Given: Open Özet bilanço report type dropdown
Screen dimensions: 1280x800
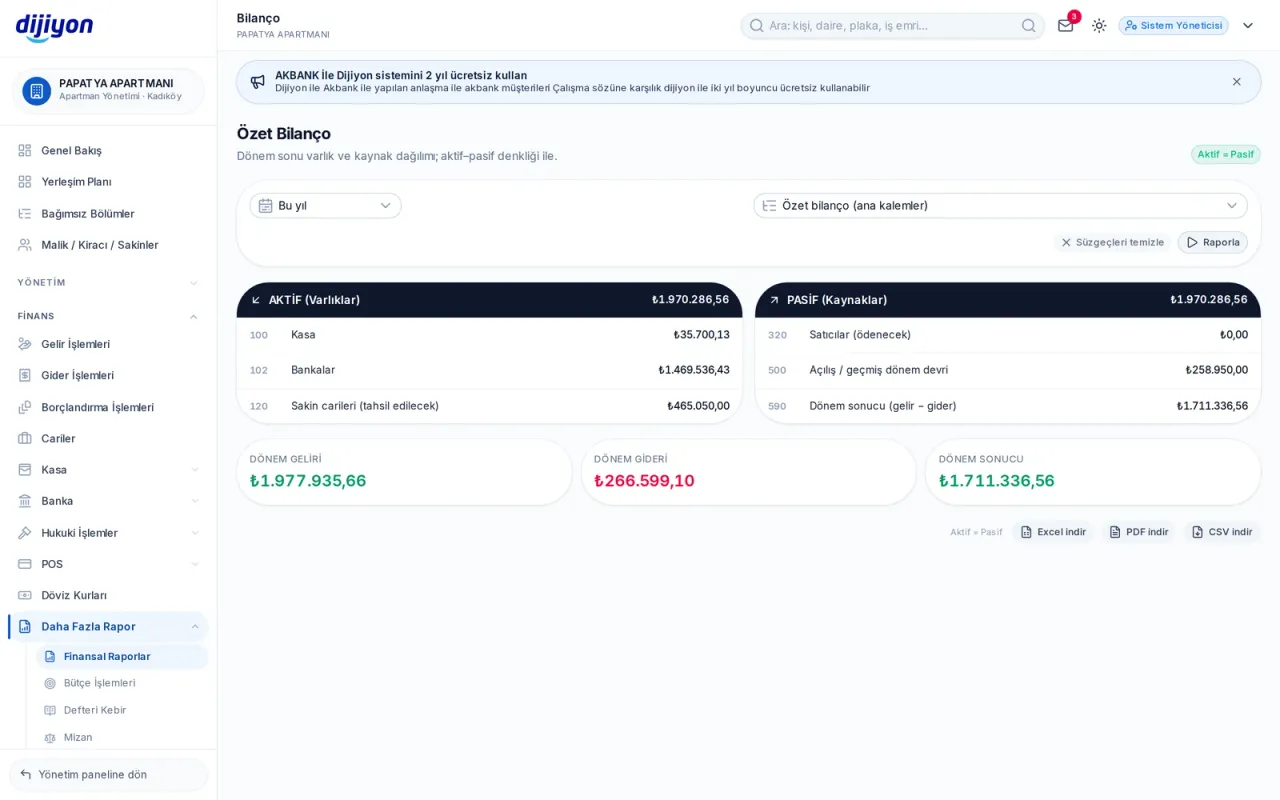Looking at the screenshot, I should tap(1000, 205).
